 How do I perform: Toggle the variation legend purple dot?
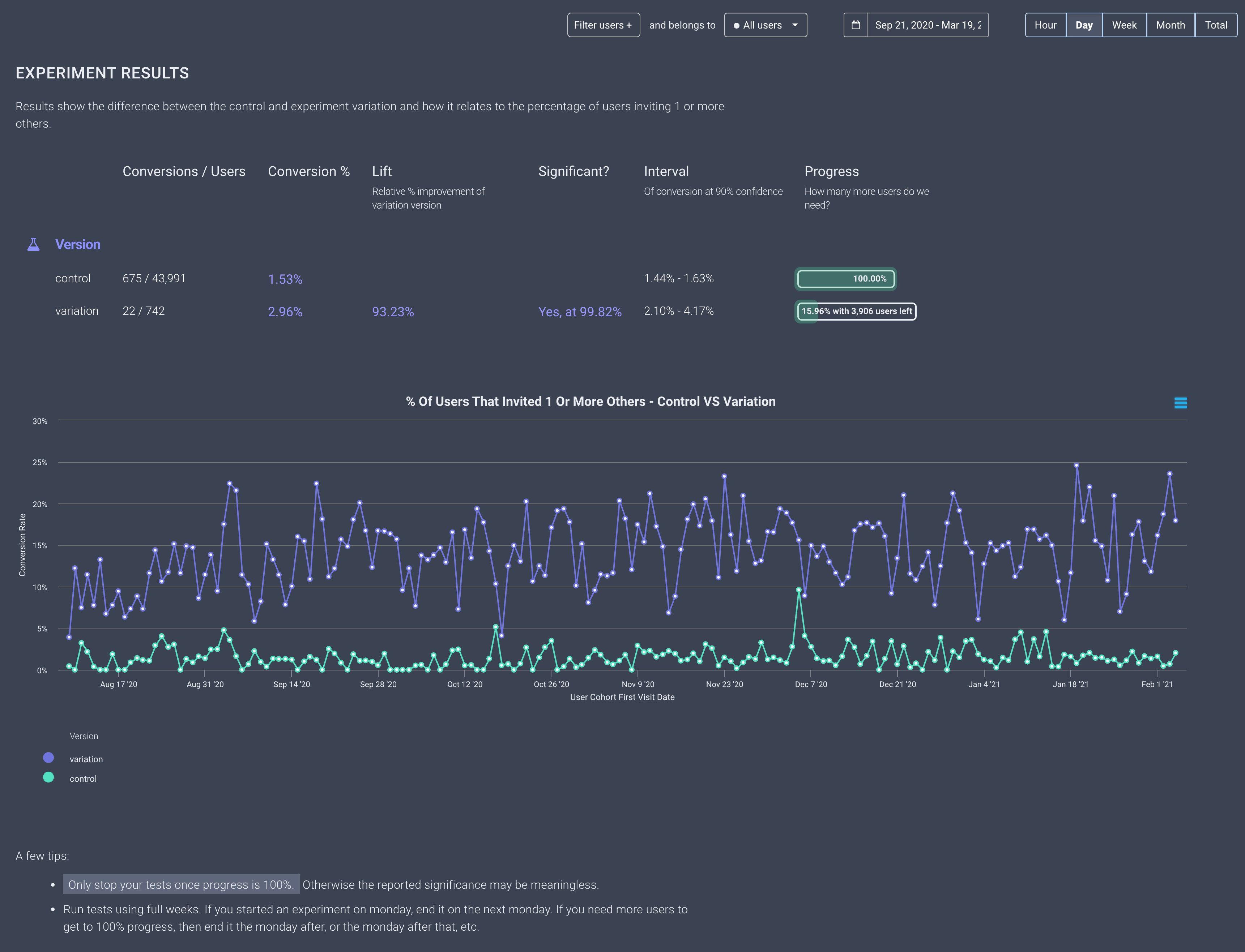tap(49, 758)
